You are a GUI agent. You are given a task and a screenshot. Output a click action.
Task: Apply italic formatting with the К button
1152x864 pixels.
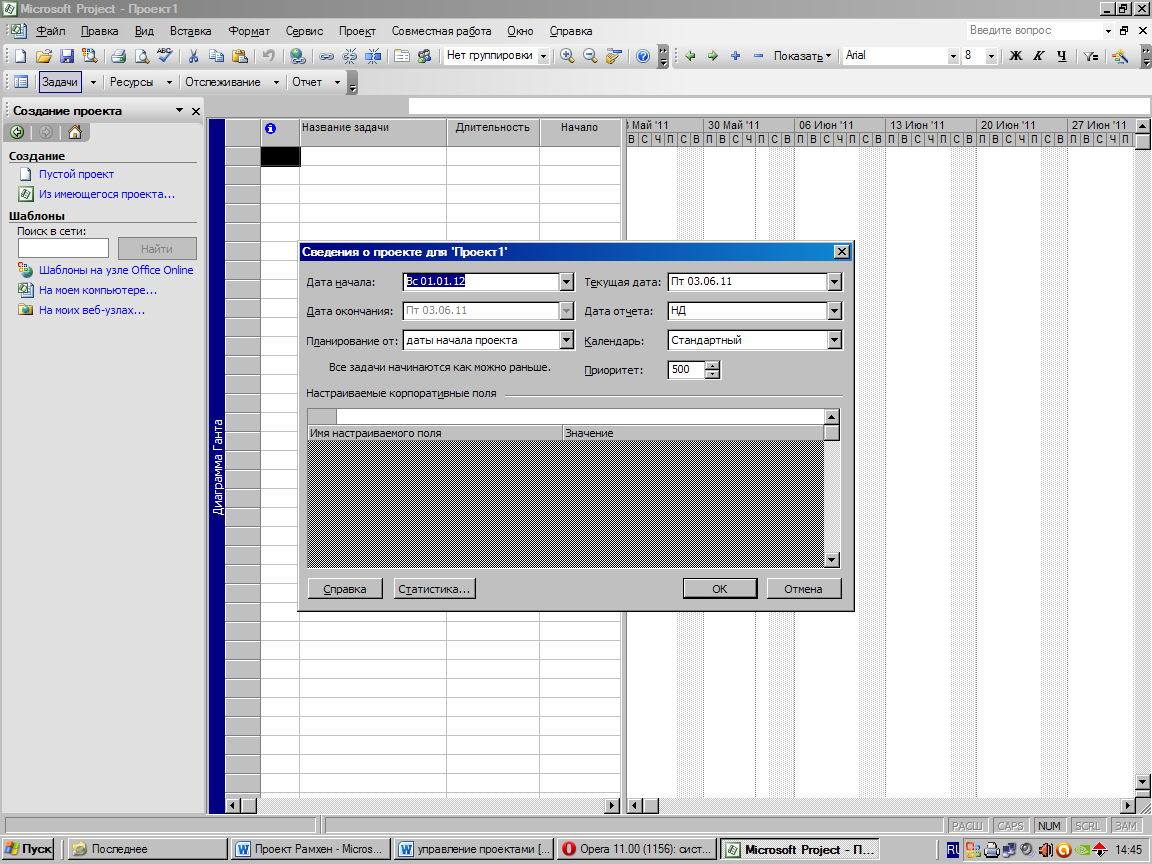pos(1039,56)
